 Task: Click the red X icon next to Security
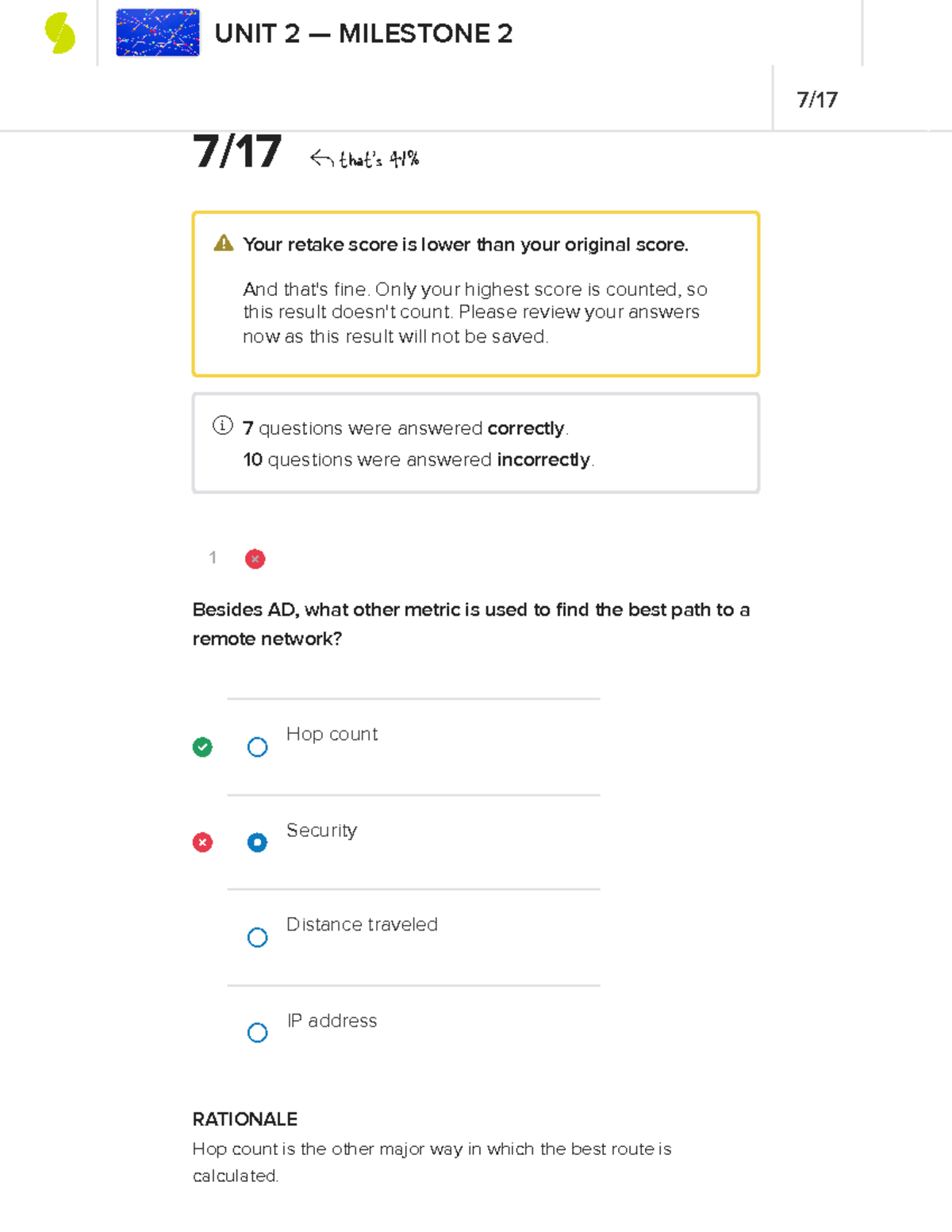point(203,842)
